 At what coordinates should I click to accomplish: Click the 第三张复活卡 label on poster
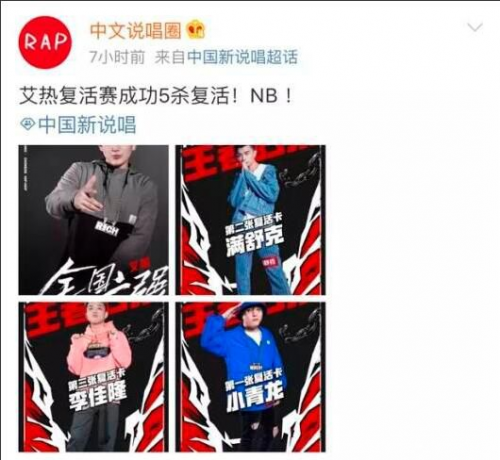[x=97, y=380]
